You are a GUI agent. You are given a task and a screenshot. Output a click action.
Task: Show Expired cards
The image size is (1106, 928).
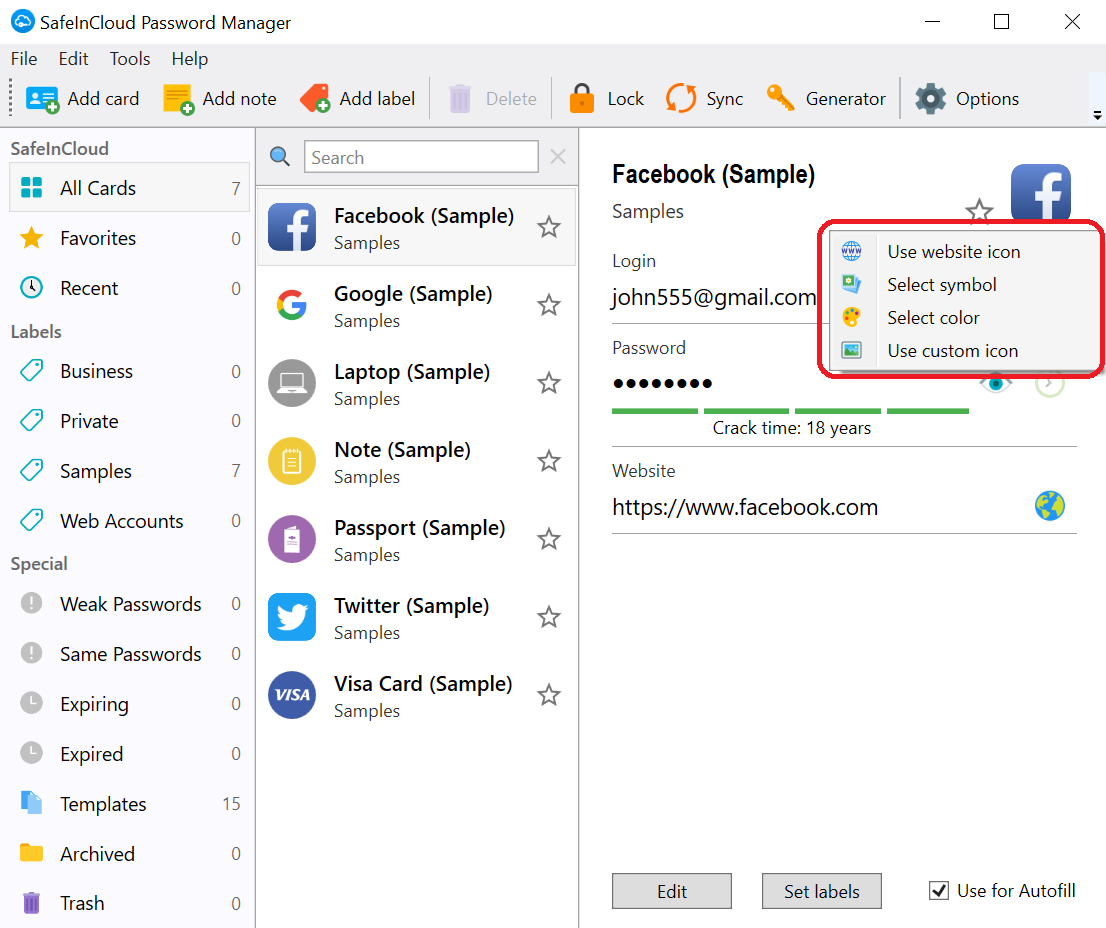(x=129, y=754)
